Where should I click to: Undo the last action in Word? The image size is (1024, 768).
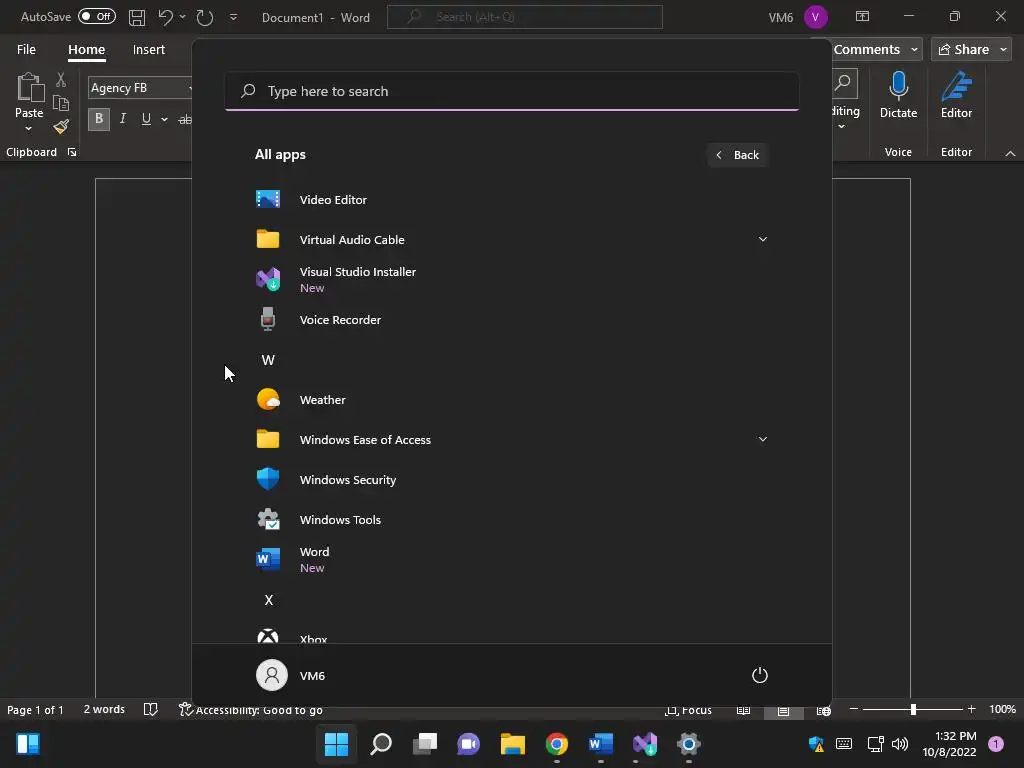click(165, 18)
